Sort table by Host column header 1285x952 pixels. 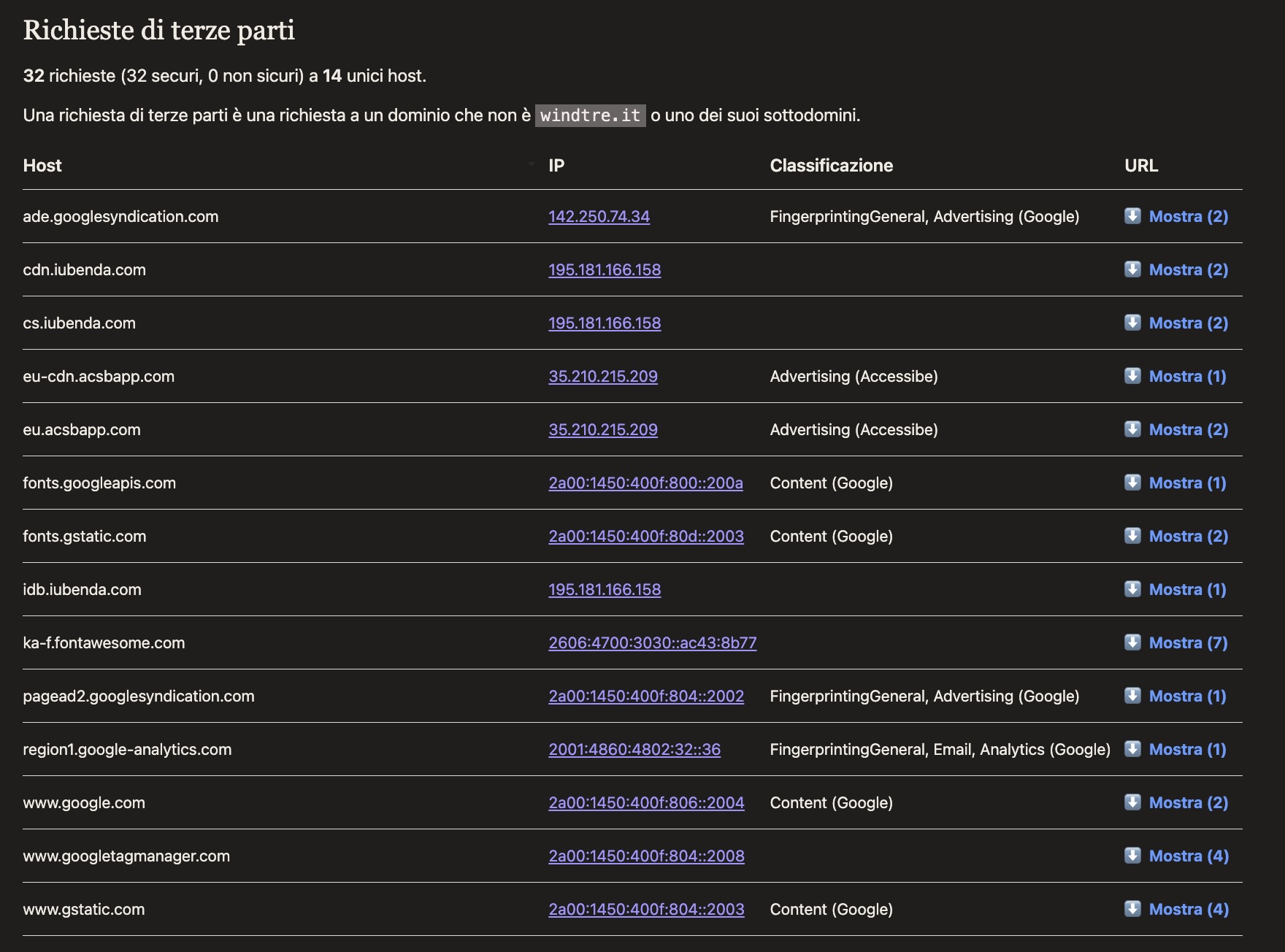coord(42,166)
